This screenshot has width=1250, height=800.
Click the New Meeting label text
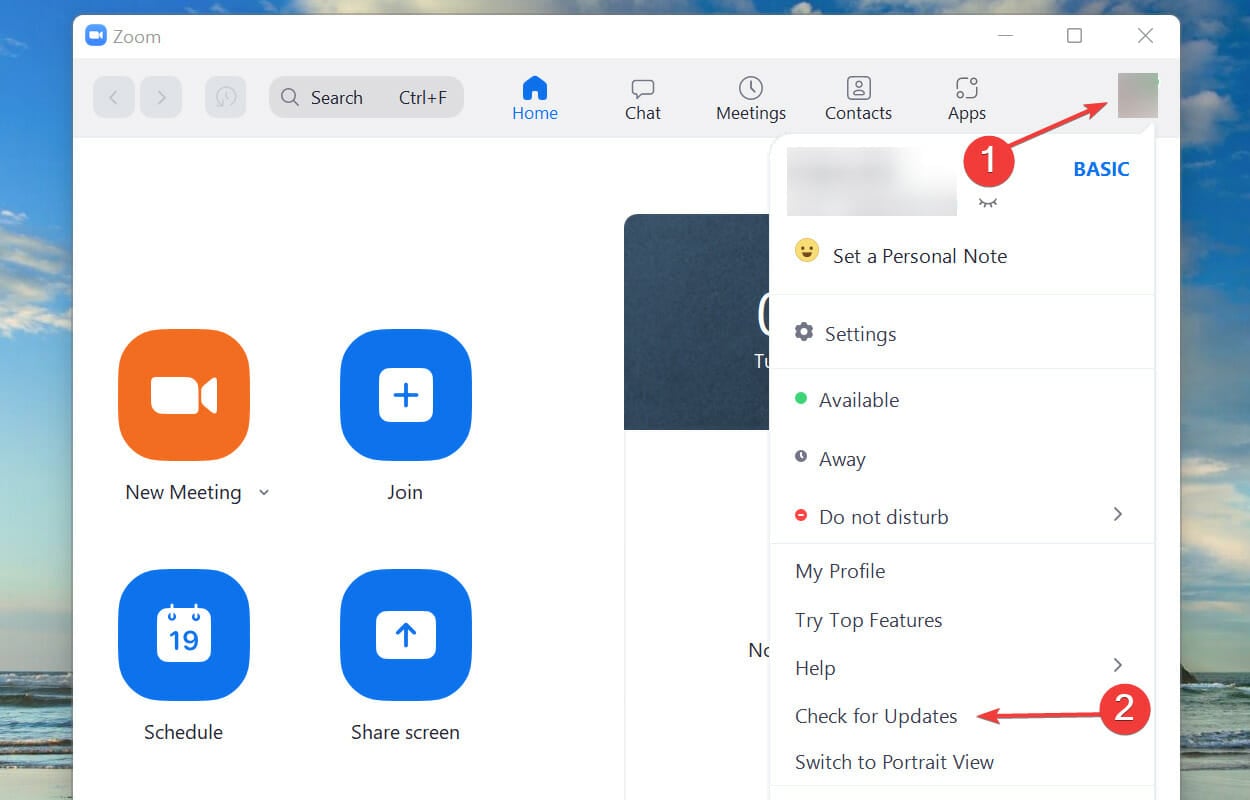coord(183,492)
